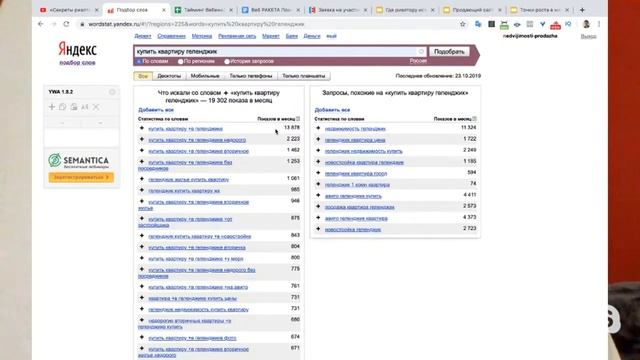Screen dimensions: 640x360
Task: Click 'Добавить все' in right table
Action: tap(332, 110)
